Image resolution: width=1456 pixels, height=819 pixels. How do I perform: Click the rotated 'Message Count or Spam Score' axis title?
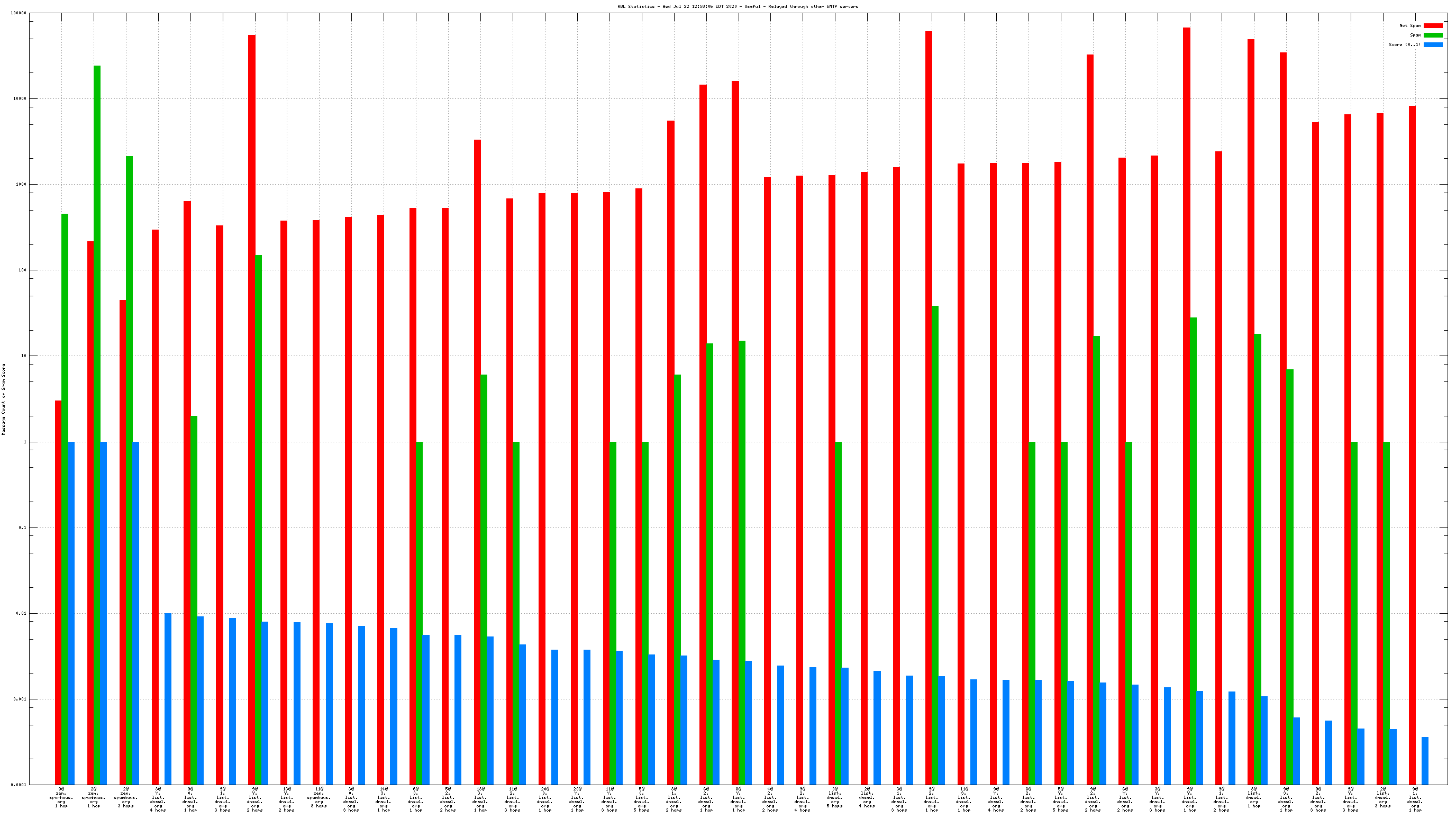[3, 399]
